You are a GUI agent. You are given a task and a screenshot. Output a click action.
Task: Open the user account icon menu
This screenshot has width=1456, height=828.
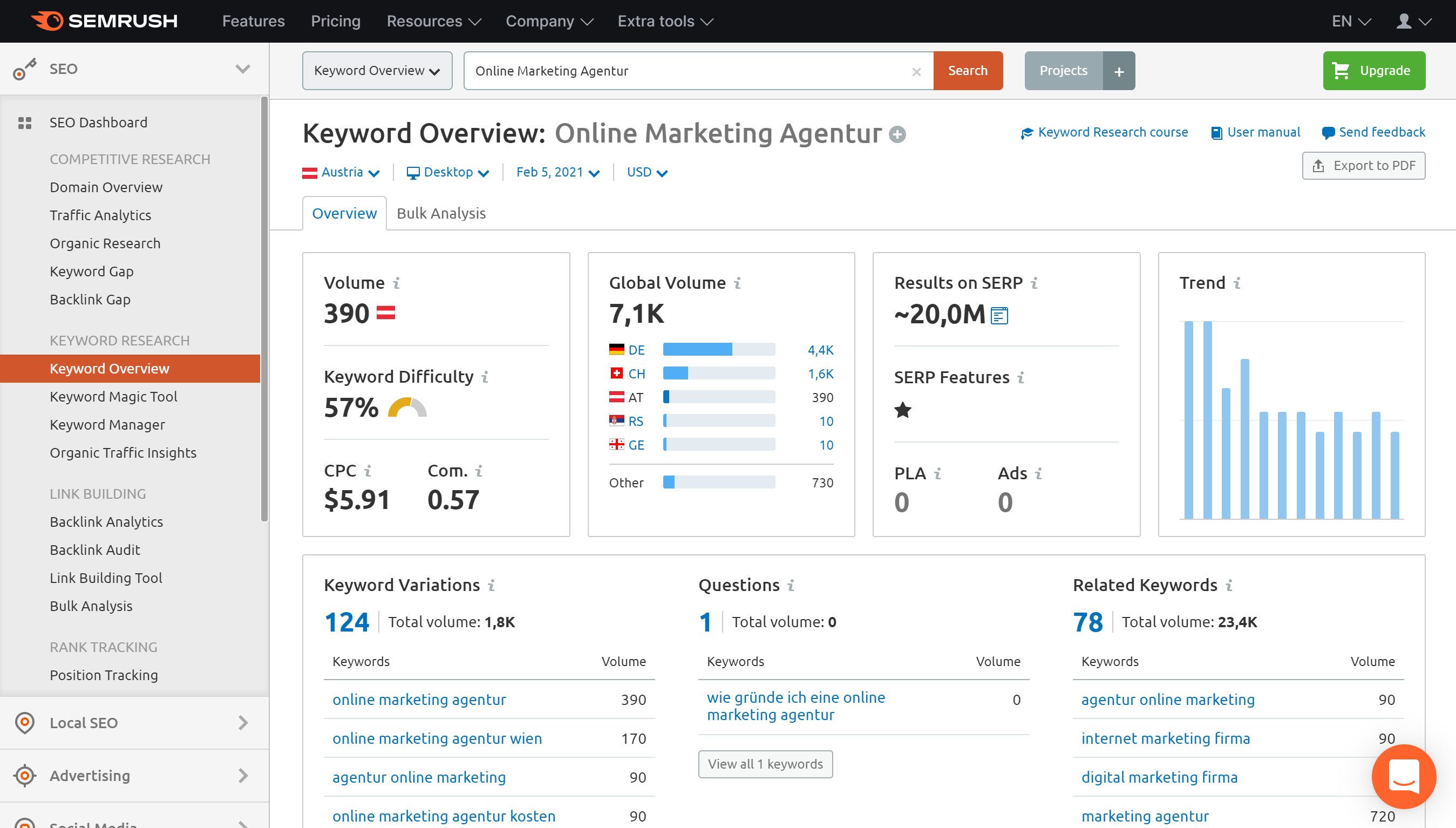(x=1414, y=21)
